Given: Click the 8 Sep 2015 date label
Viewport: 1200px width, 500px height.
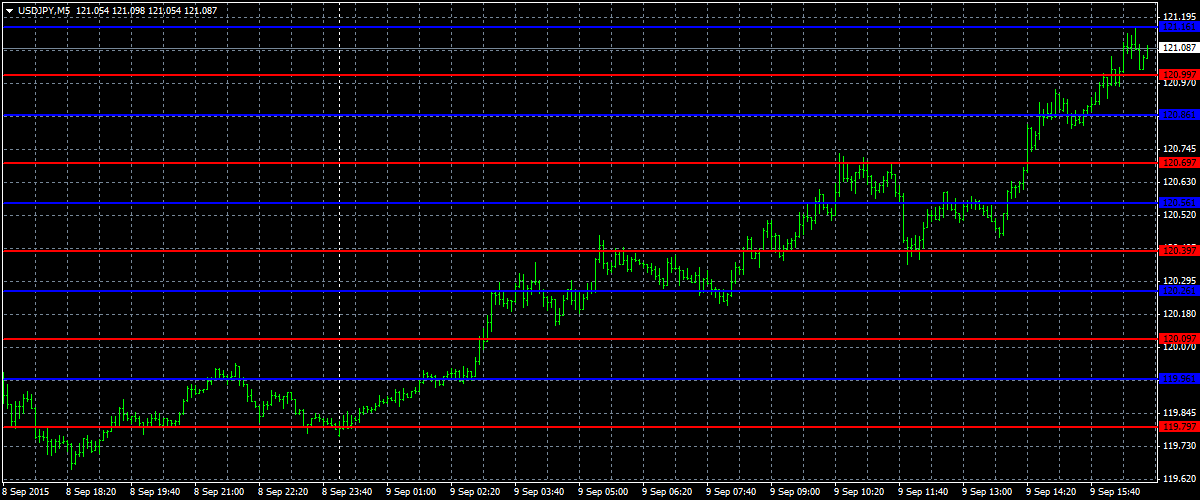Looking at the screenshot, I should point(27,492).
